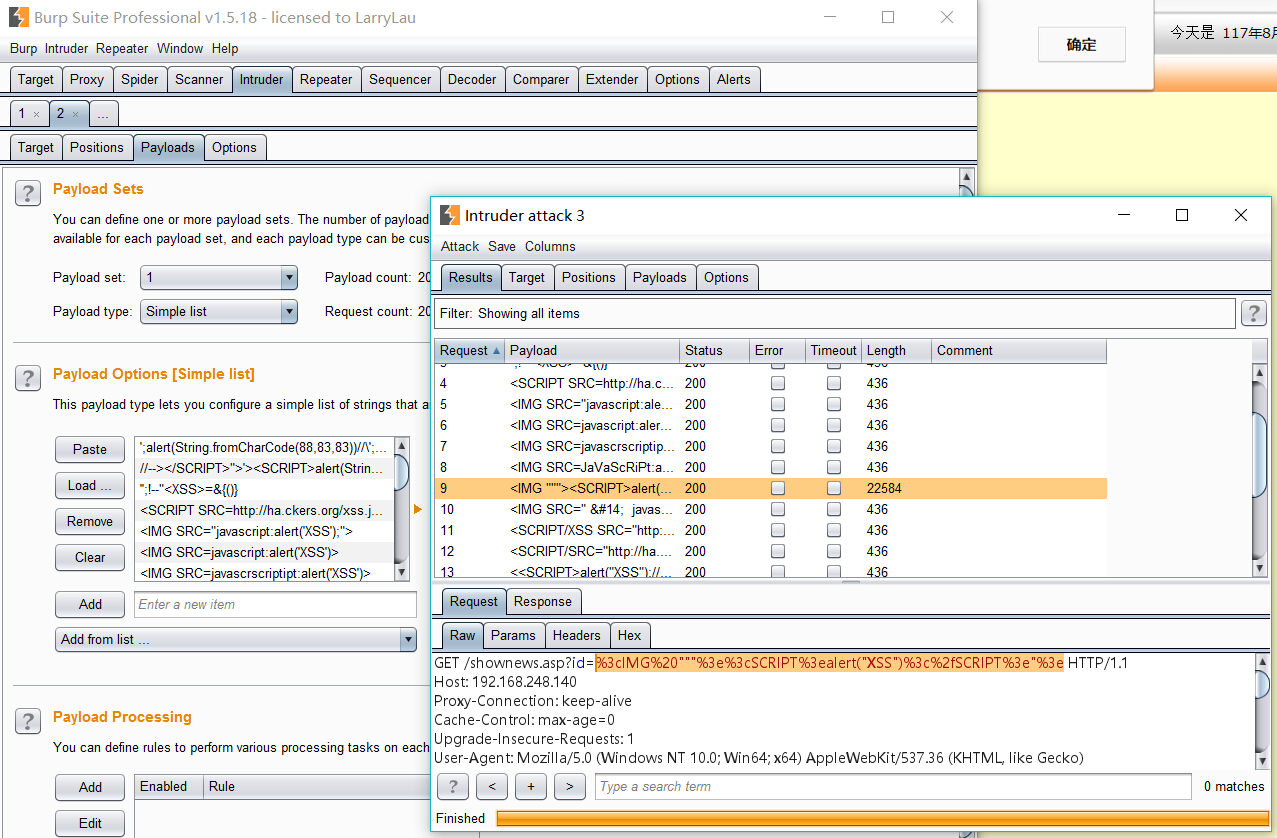Image resolution: width=1277 pixels, height=838 pixels.
Task: Switch to the Repeater main tab
Action: (326, 79)
